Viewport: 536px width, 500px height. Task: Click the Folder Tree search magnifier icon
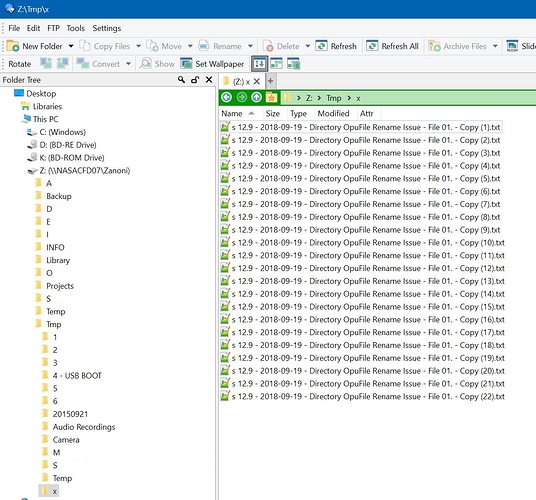coord(181,80)
